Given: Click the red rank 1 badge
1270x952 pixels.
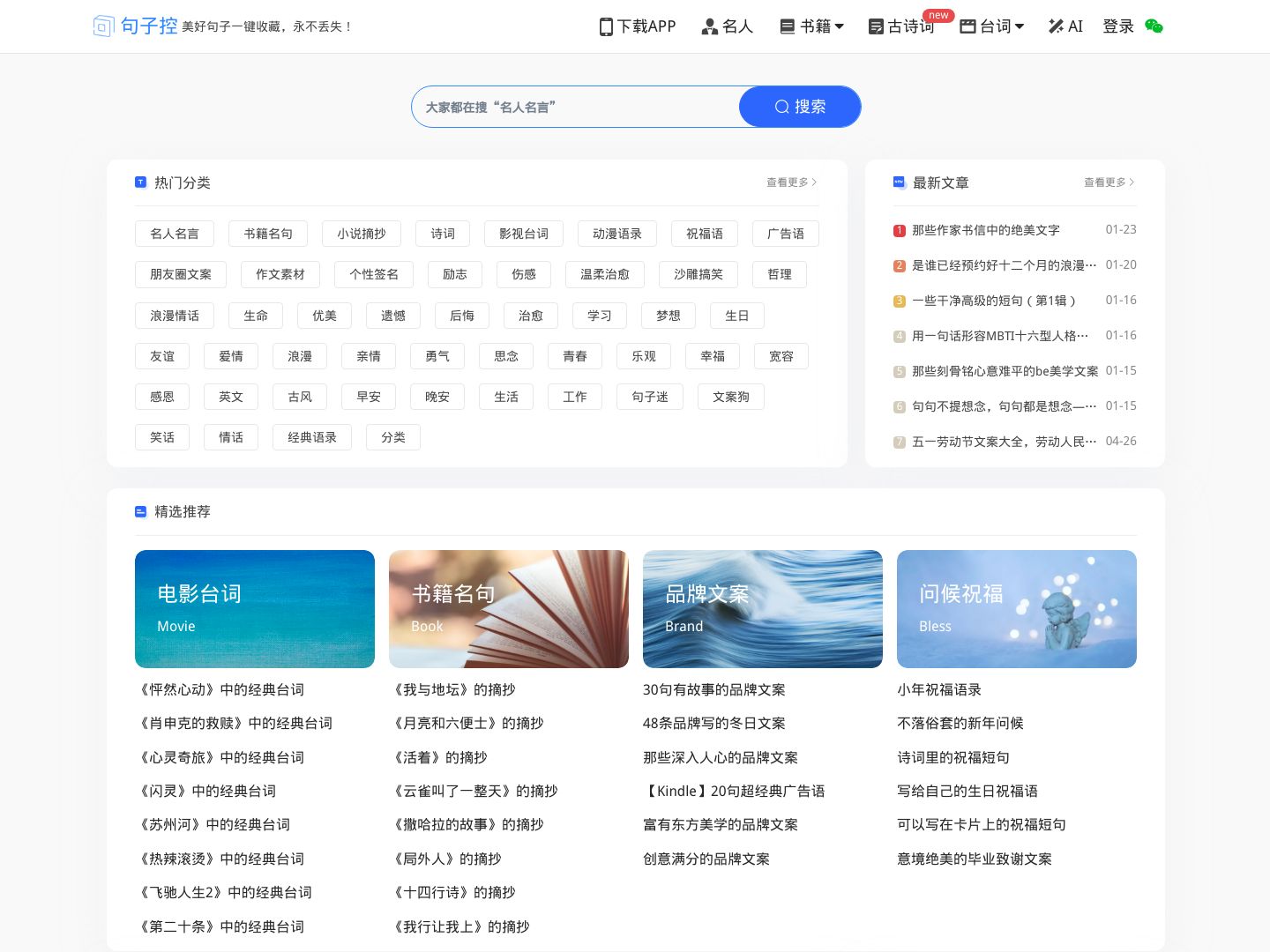Looking at the screenshot, I should click(900, 231).
